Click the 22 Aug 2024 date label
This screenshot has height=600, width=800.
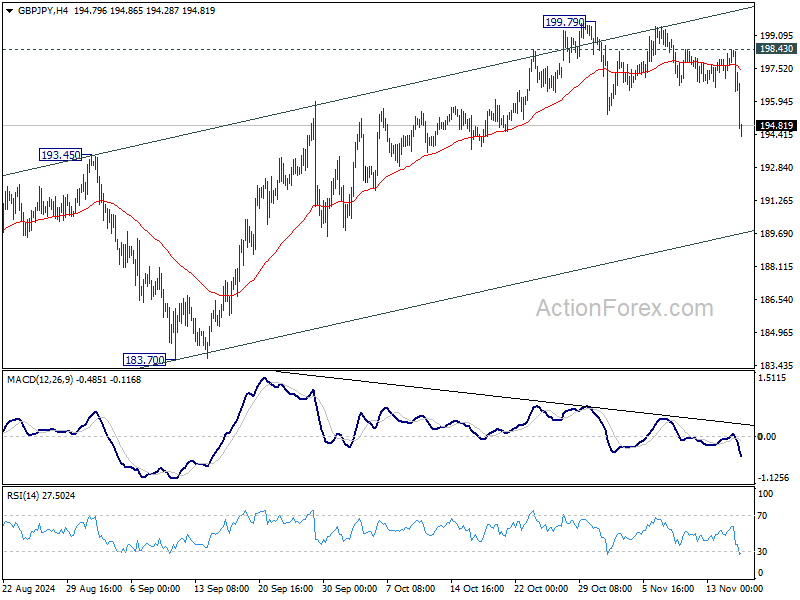click(29, 588)
